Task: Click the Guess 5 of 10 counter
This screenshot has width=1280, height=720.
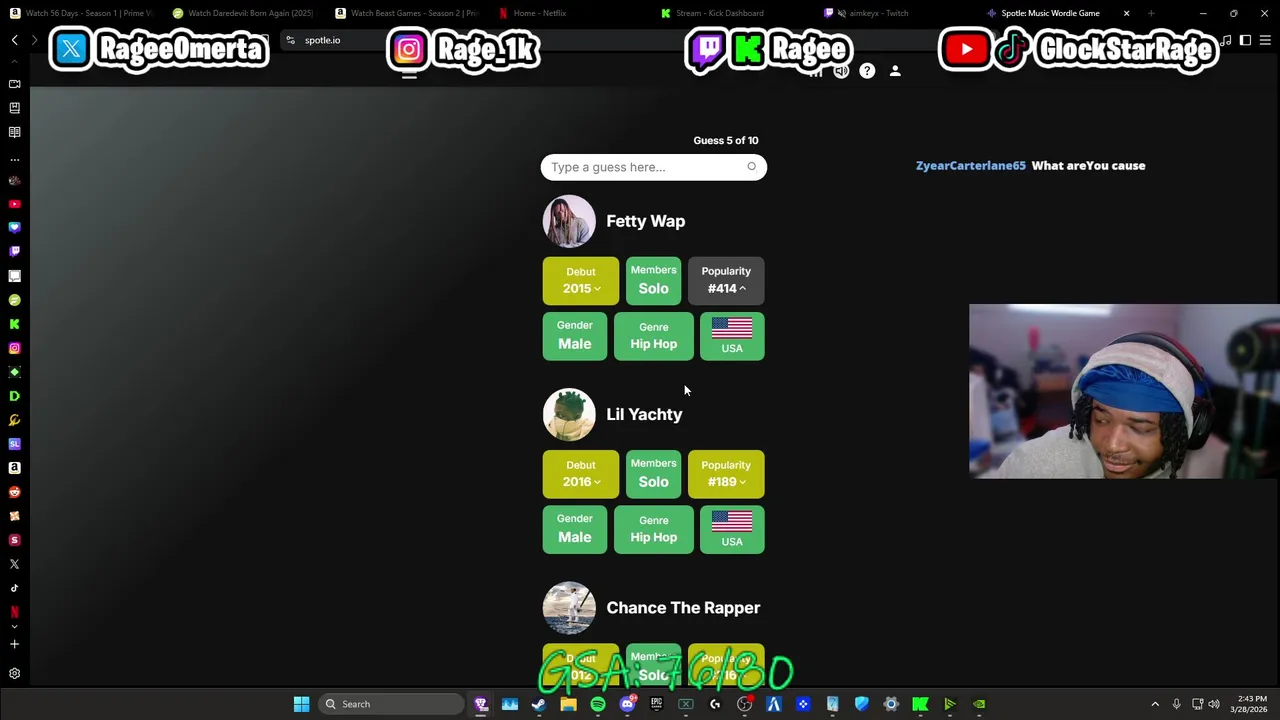Action: click(x=726, y=140)
